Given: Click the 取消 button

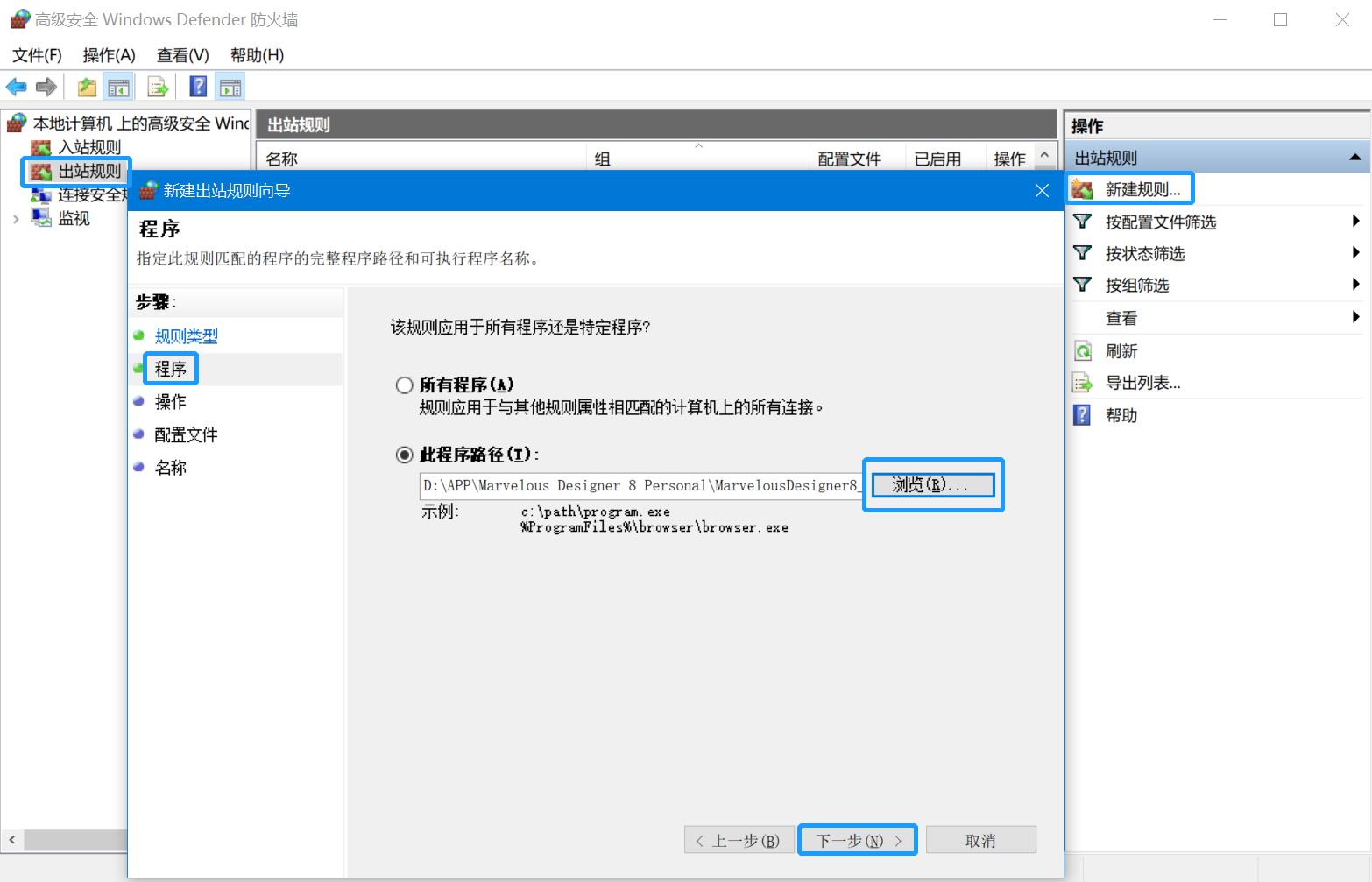Looking at the screenshot, I should coord(980,841).
